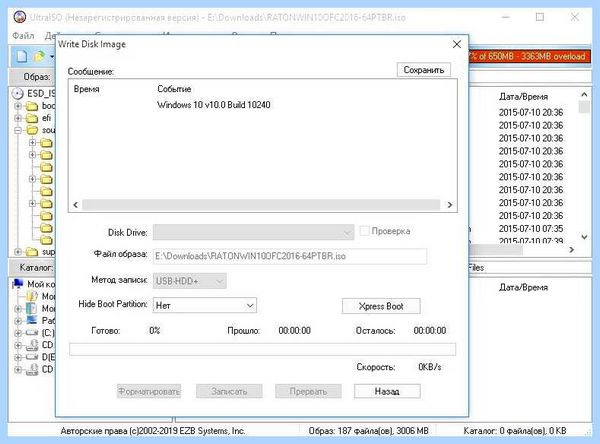600x444 pixels.
Task: Click the lower Дата/Время column header
Action: click(x=523, y=287)
